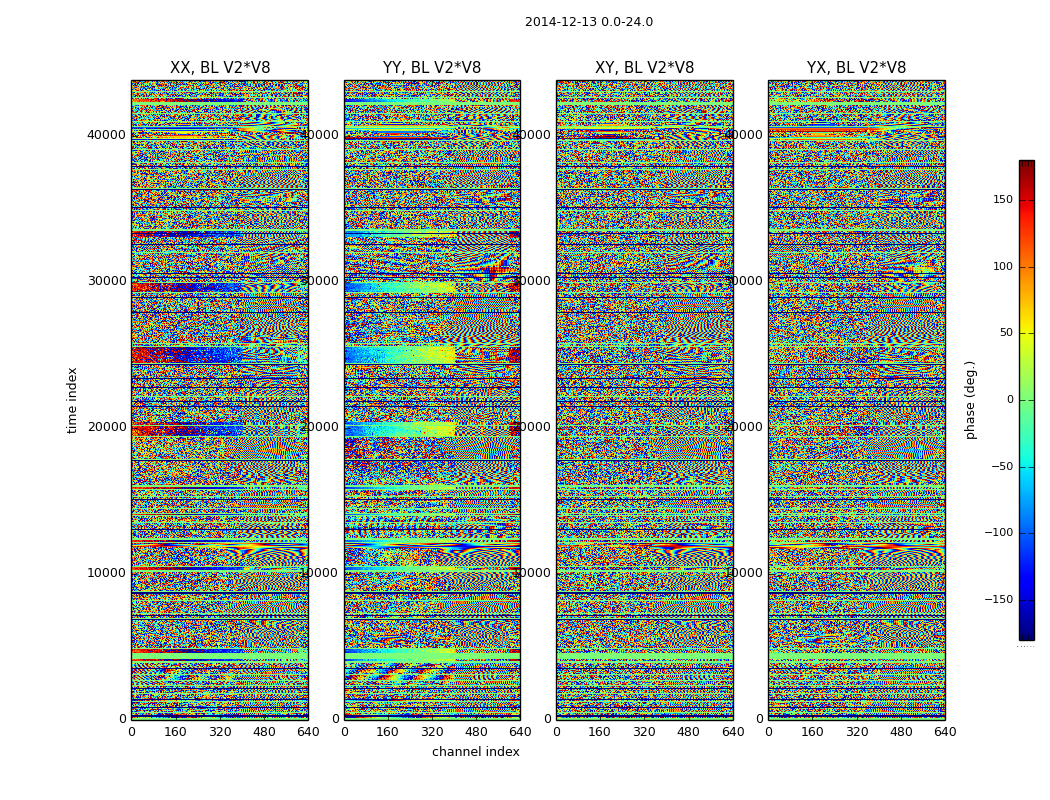The width and height of the screenshot is (1050, 800).
Task: Click the 'time index' y-axis label
Action: tap(72, 400)
